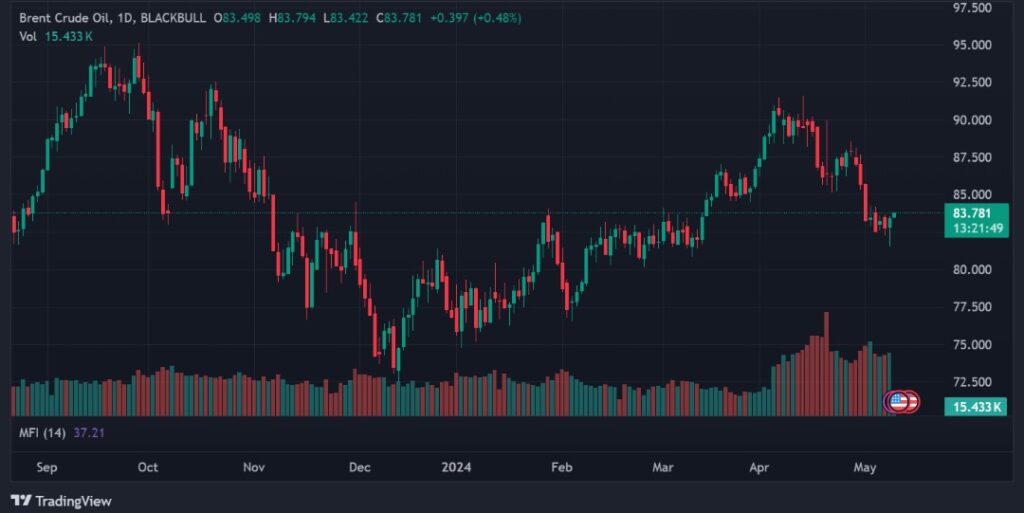1024x513 pixels.
Task: Click the tallest red volume bar in April
Action: pos(826,365)
